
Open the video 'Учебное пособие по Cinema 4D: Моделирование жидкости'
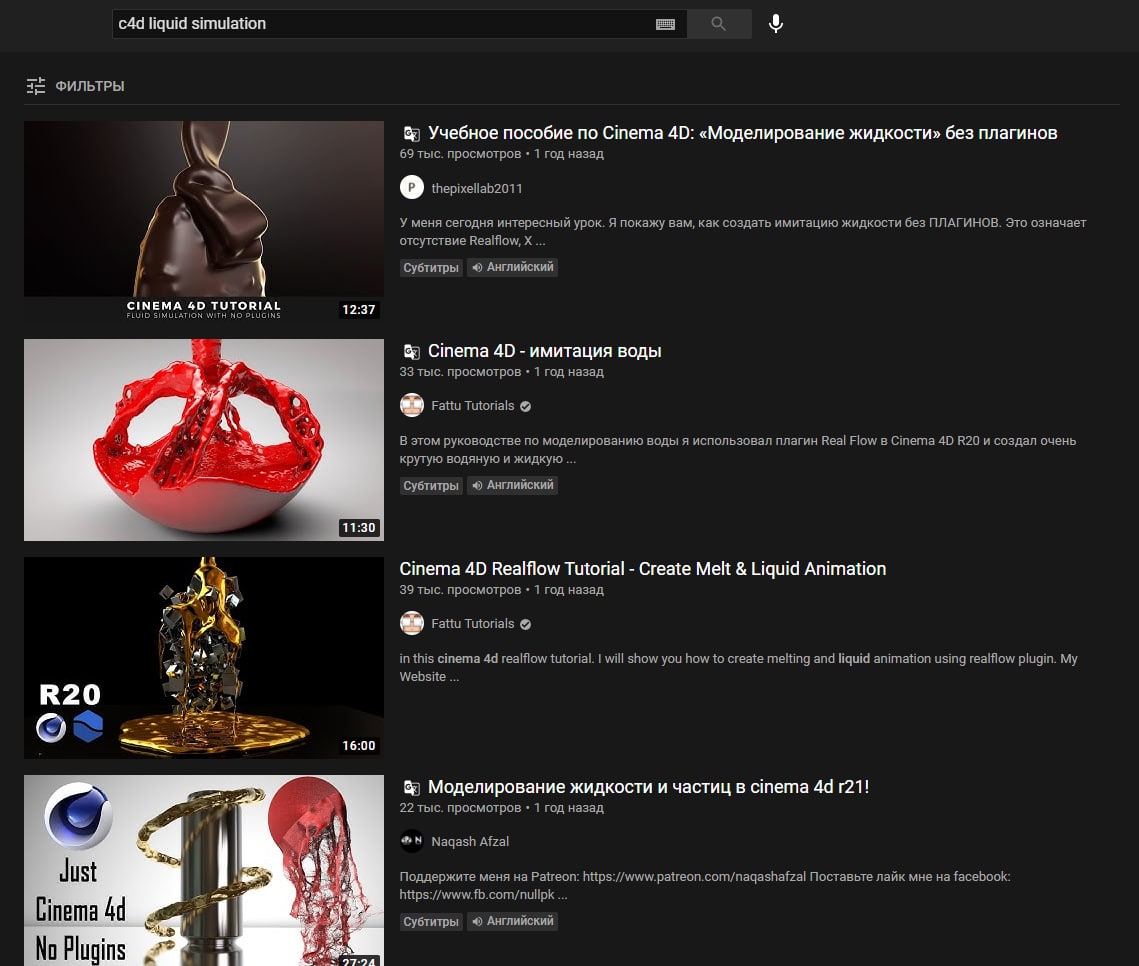[742, 133]
